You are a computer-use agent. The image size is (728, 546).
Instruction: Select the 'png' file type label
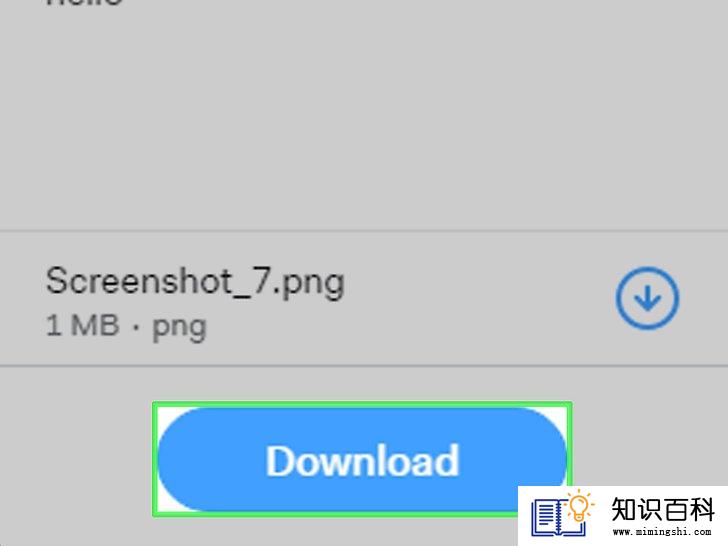point(179,328)
